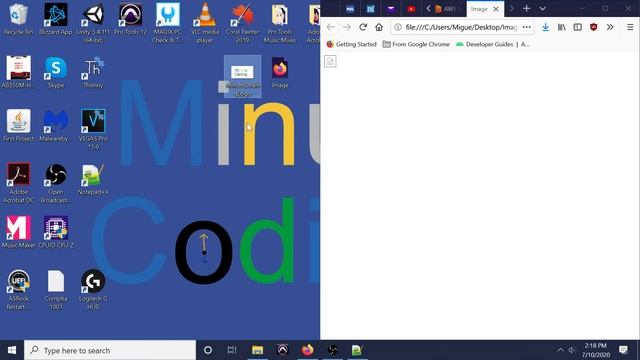Reload the current Firefox page

pos(363,27)
